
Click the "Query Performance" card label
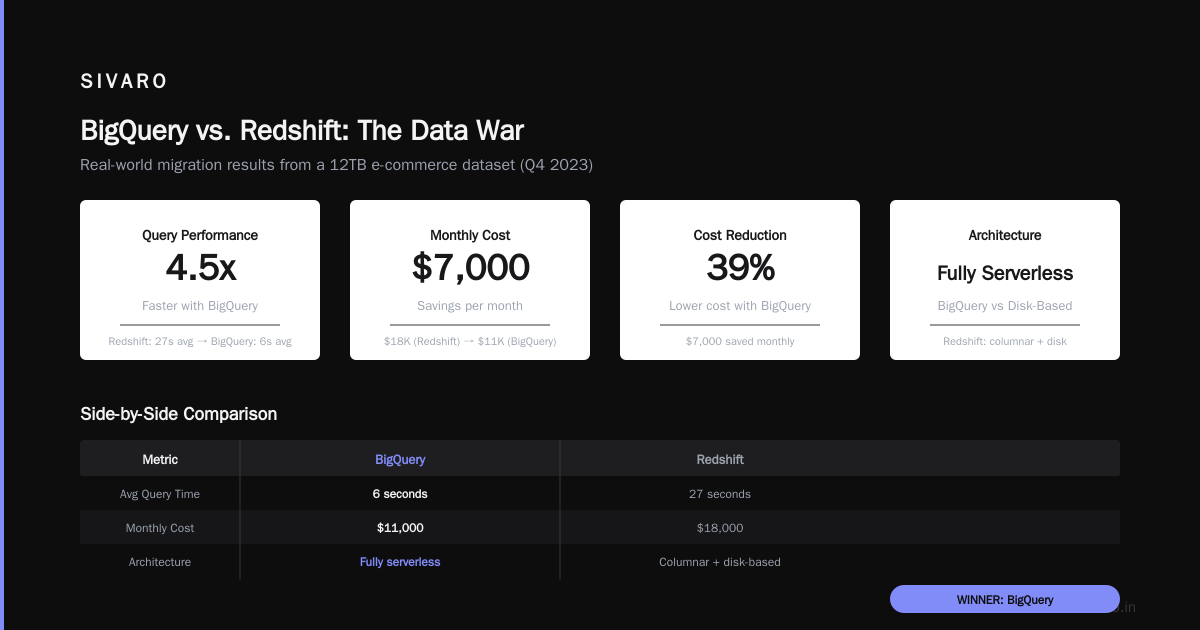pyautogui.click(x=200, y=235)
